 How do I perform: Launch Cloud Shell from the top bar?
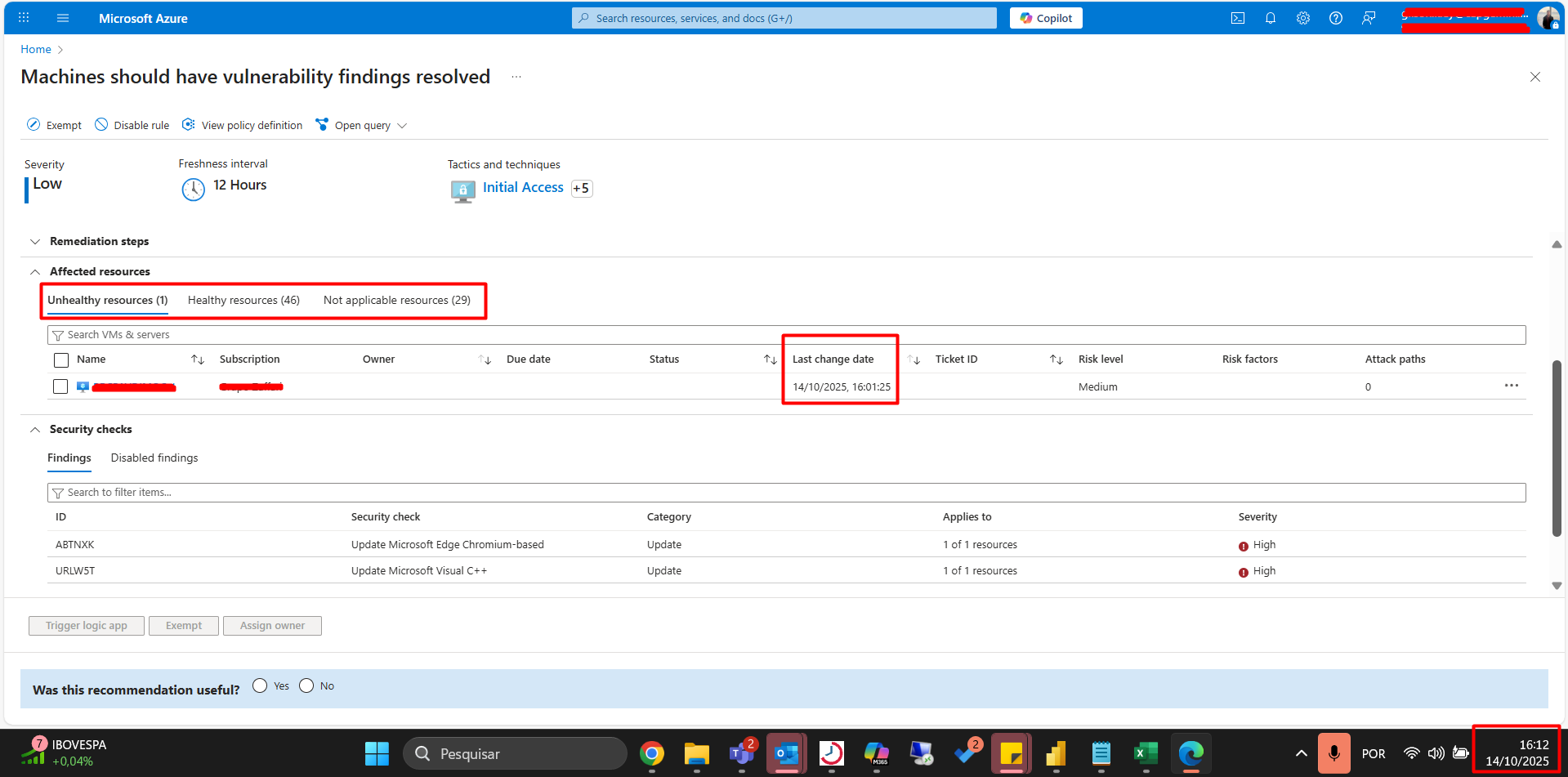(1238, 18)
